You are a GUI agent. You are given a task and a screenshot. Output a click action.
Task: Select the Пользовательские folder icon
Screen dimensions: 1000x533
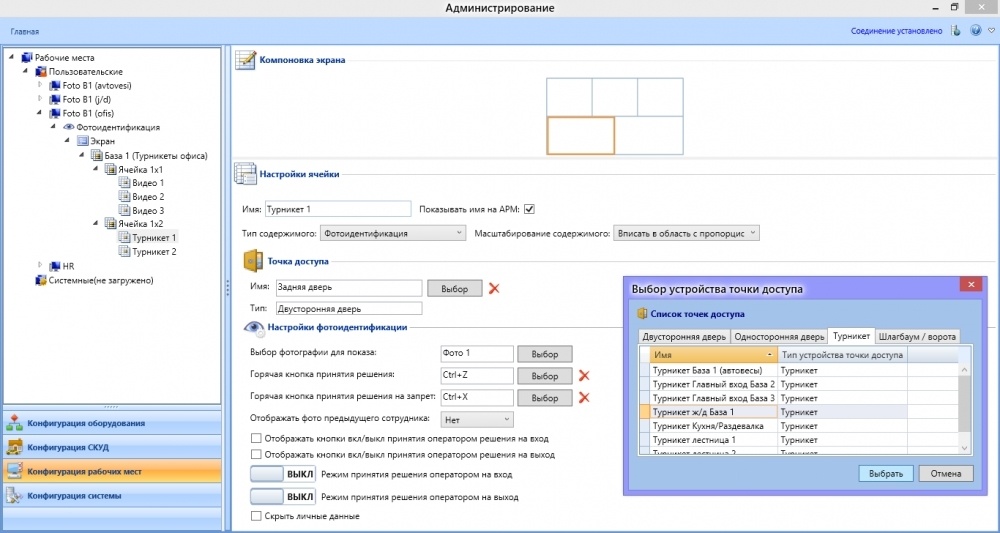pyautogui.click(x=41, y=71)
